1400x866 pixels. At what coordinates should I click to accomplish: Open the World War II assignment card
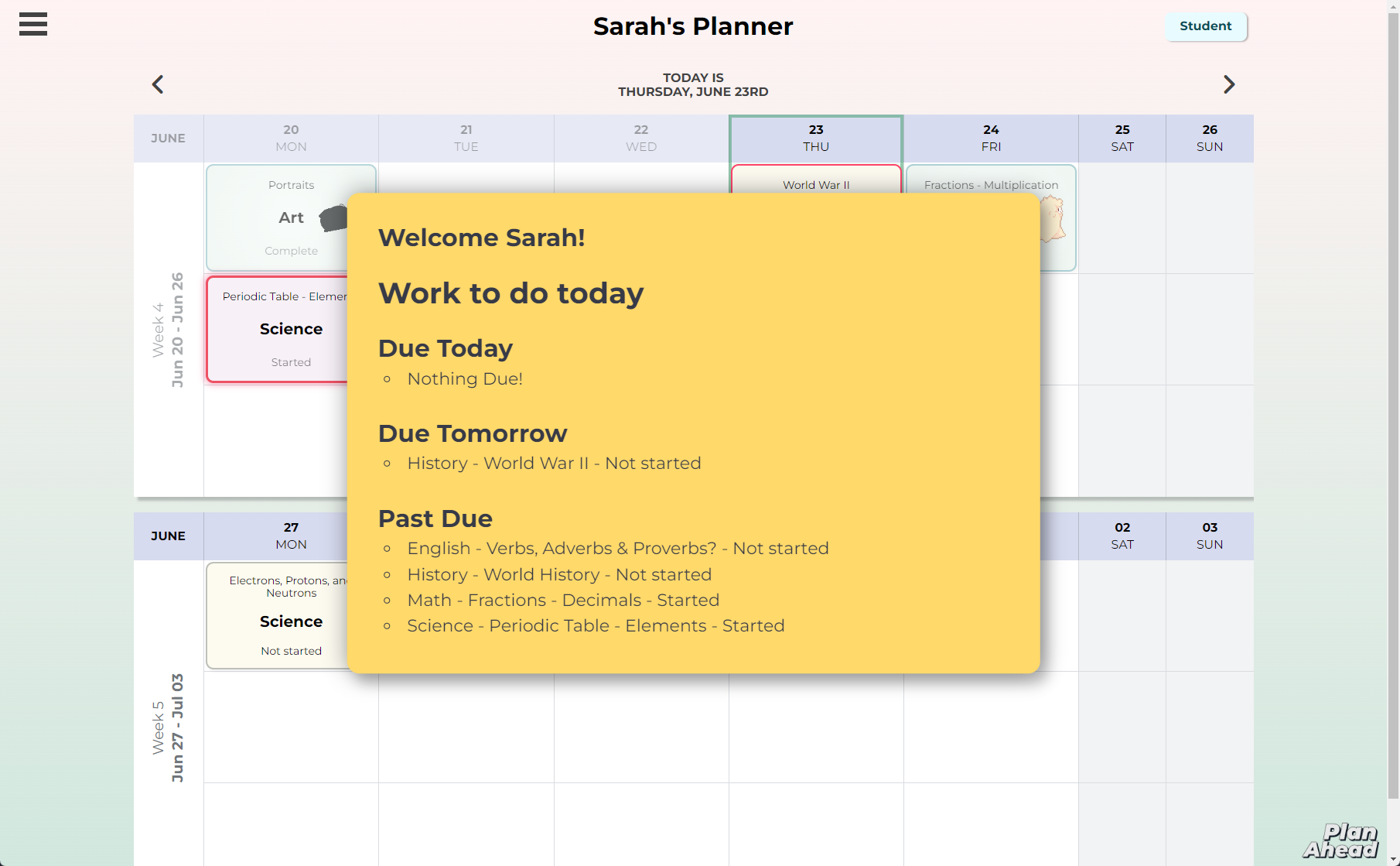pos(815,185)
